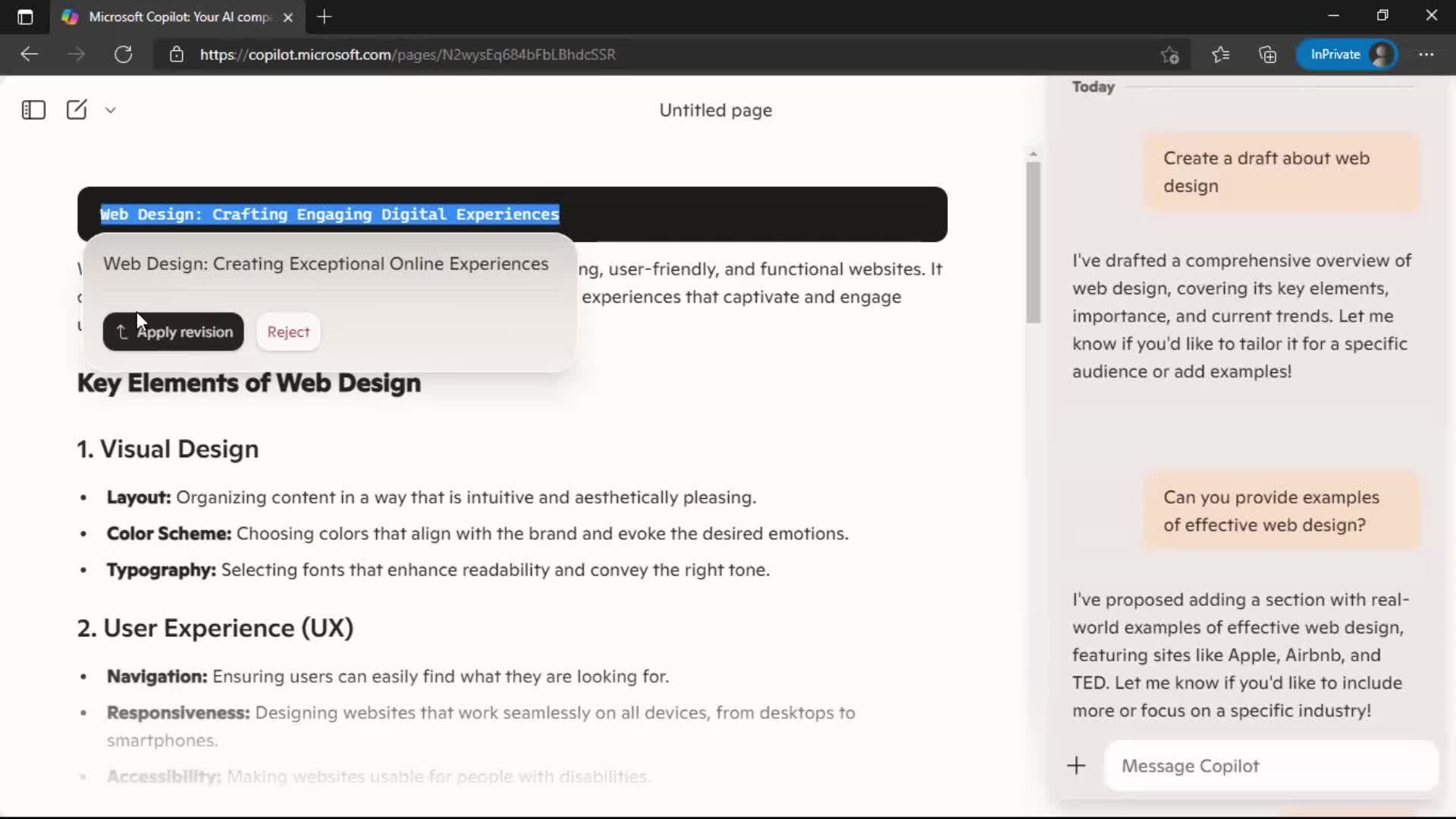Click the scrollbar up arrow

1033,155
